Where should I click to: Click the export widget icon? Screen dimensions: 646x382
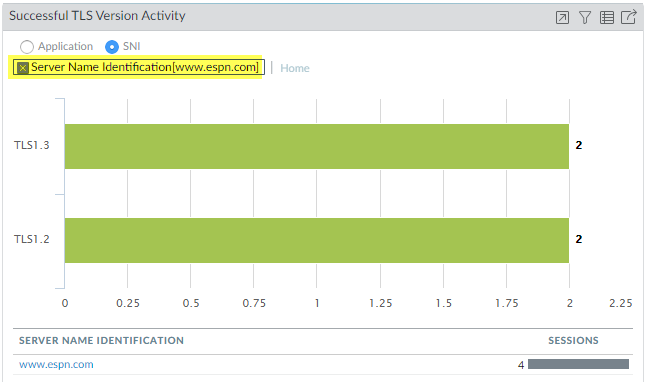[629, 17]
